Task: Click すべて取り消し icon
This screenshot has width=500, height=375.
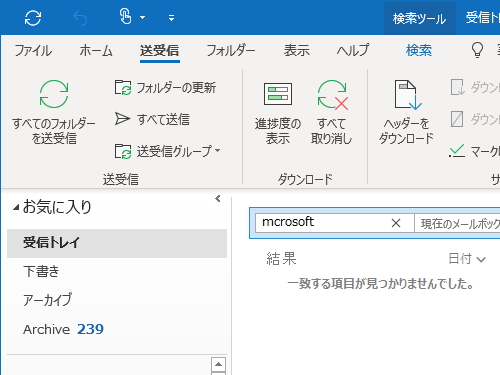Action: tap(333, 95)
